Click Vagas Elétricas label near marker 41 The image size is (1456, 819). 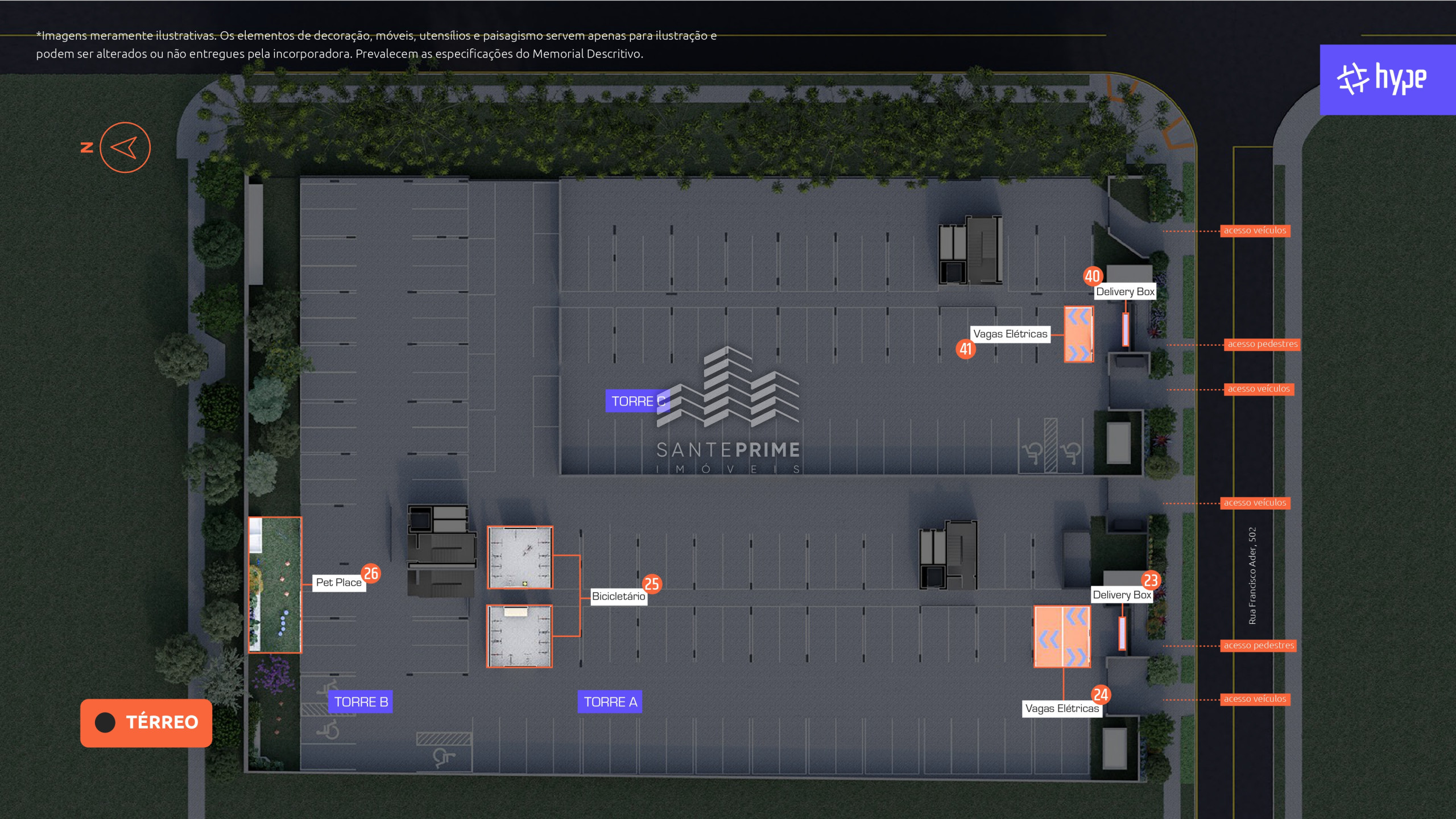click(x=1010, y=334)
